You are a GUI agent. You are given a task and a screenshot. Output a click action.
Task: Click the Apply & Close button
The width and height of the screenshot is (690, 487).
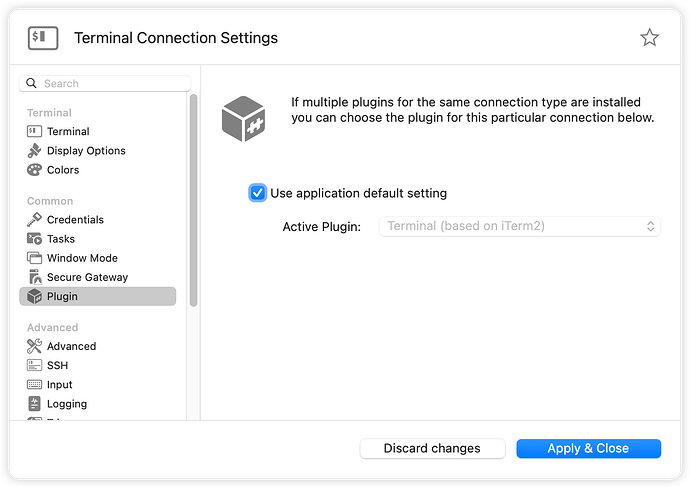pos(588,448)
